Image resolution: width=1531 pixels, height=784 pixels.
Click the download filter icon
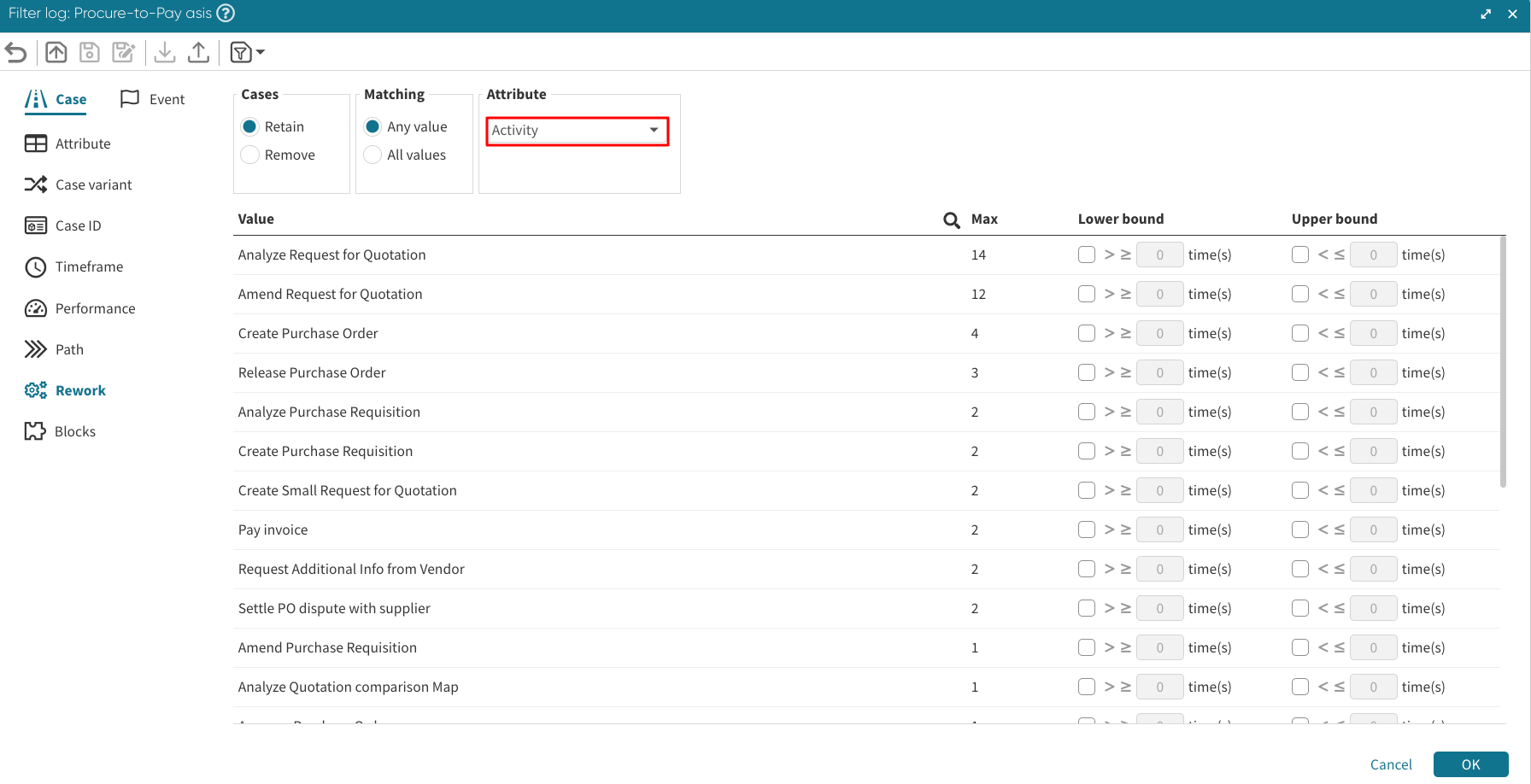(x=165, y=53)
